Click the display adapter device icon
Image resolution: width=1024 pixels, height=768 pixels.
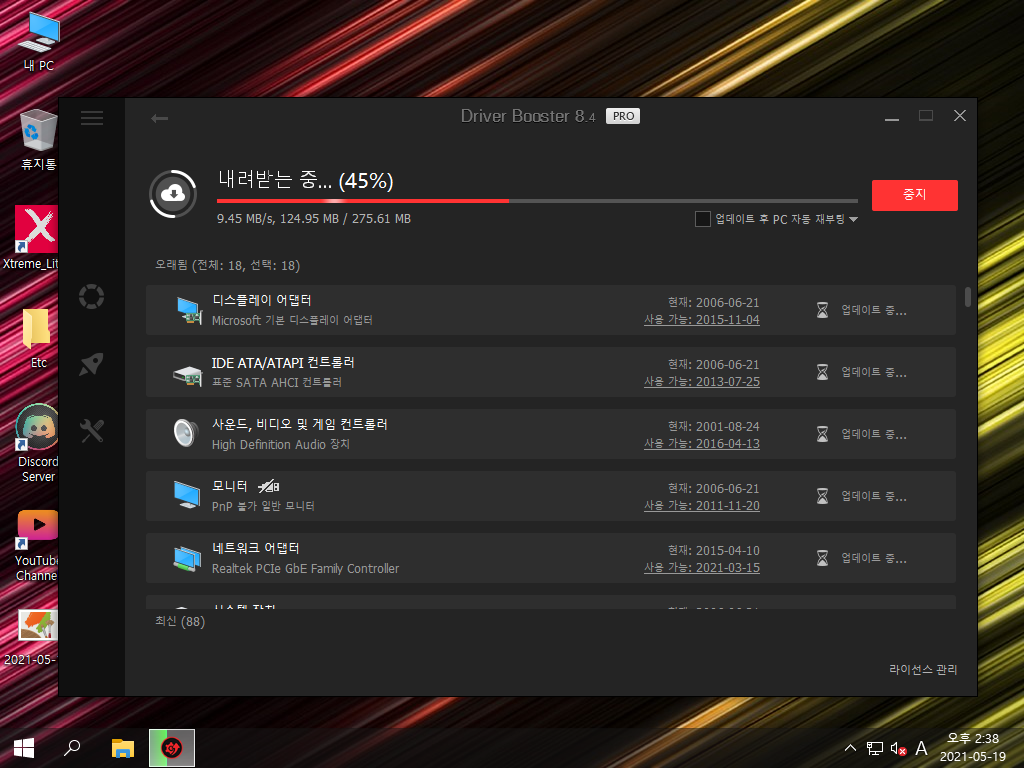pyautogui.click(x=189, y=310)
